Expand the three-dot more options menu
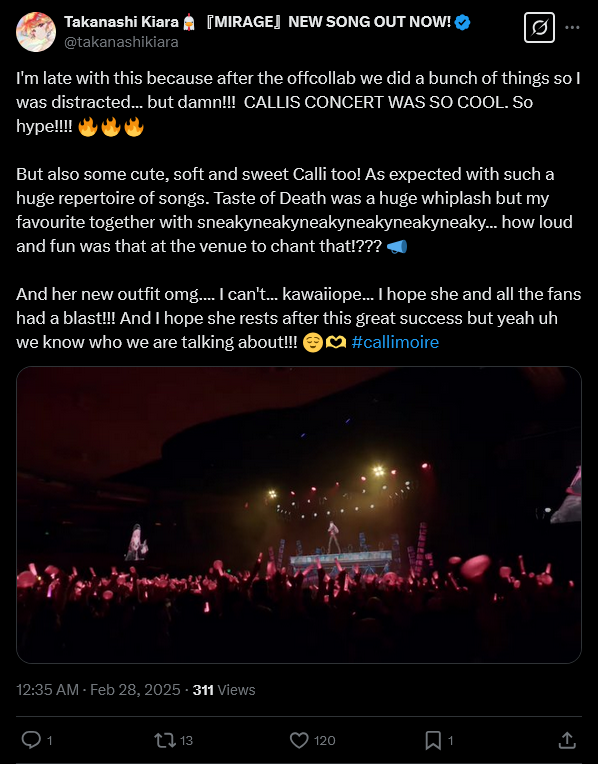The width and height of the screenshot is (598, 764). coord(572,28)
